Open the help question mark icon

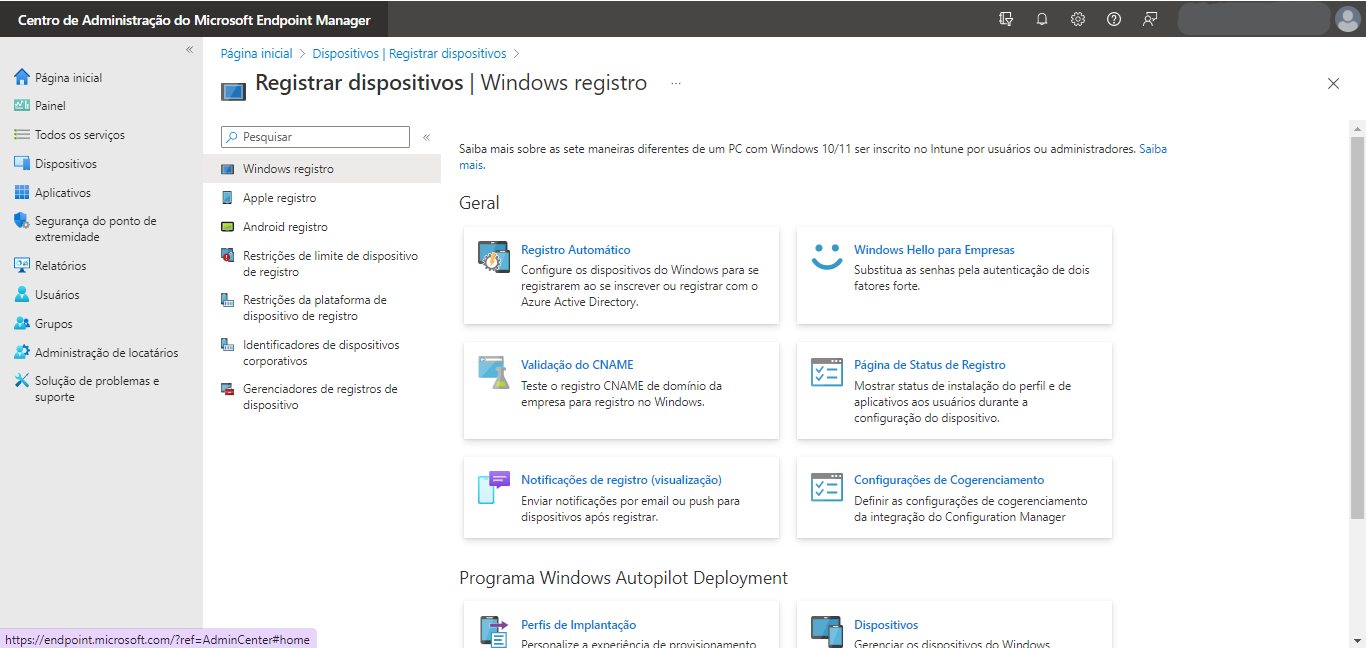pos(1114,19)
